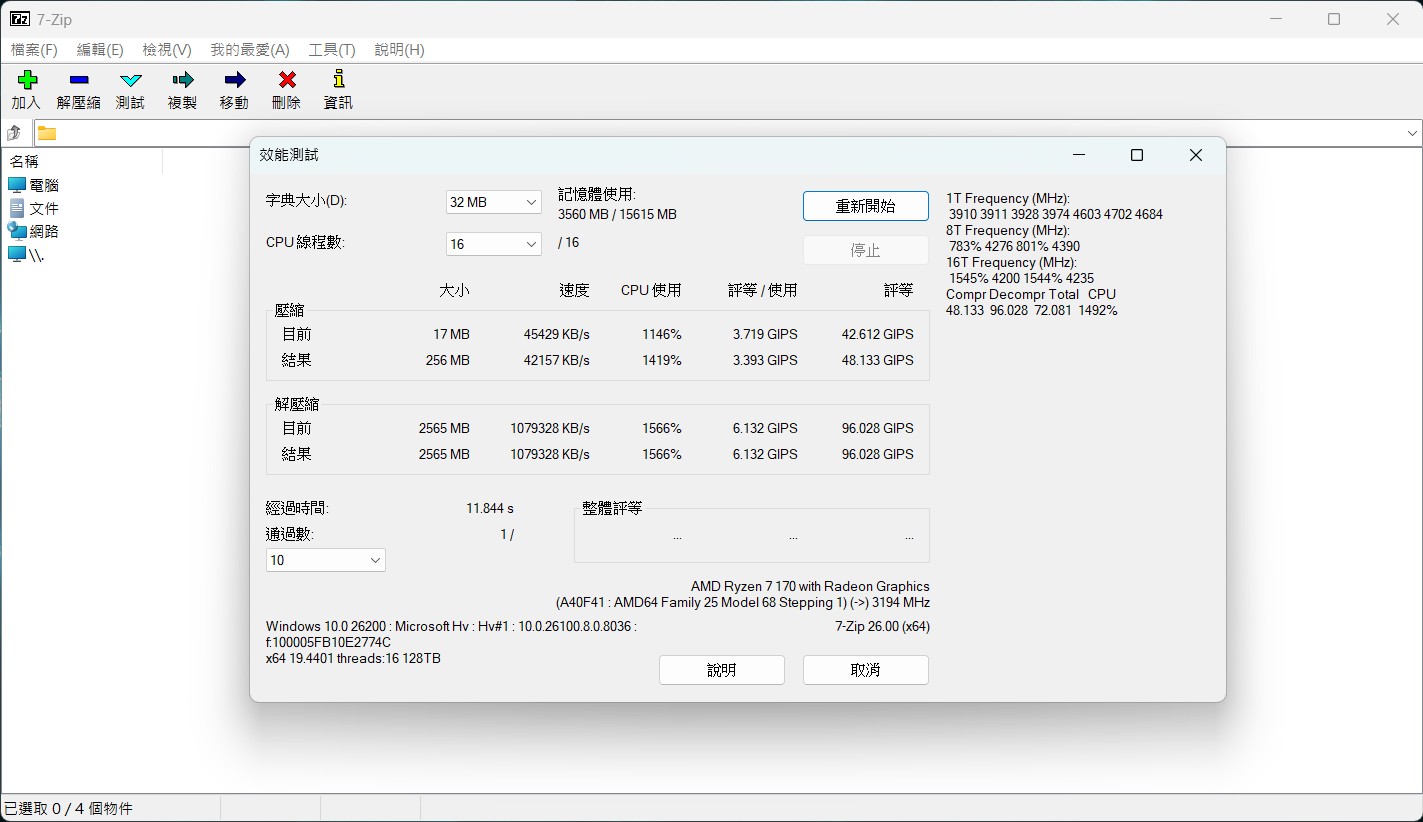Click the 取消 cancel button

coord(865,670)
